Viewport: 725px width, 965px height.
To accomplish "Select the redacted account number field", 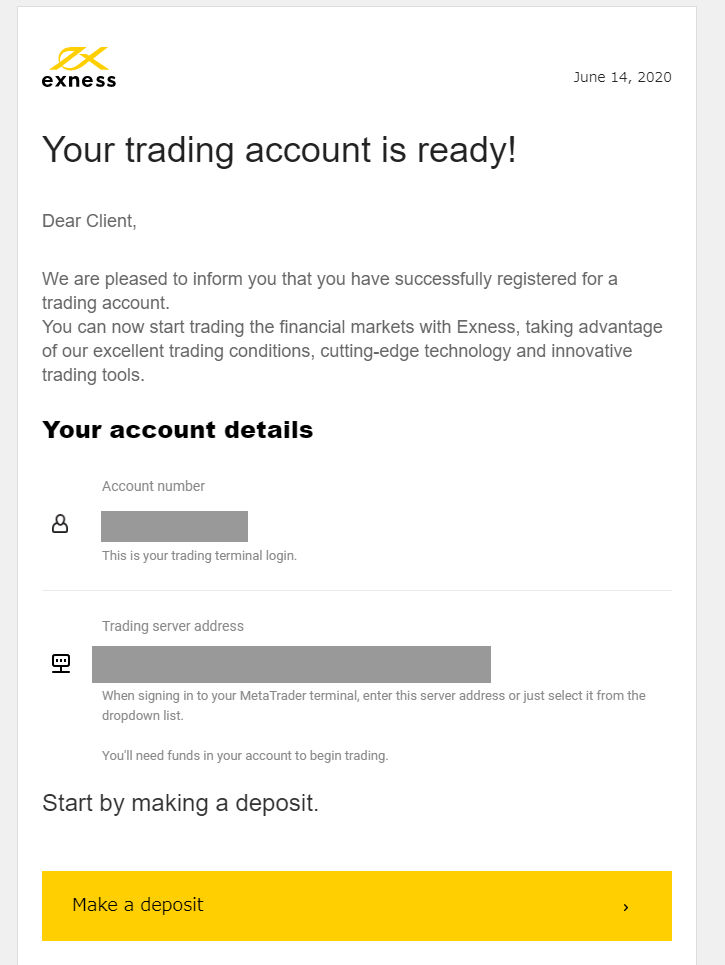I will tap(174, 526).
